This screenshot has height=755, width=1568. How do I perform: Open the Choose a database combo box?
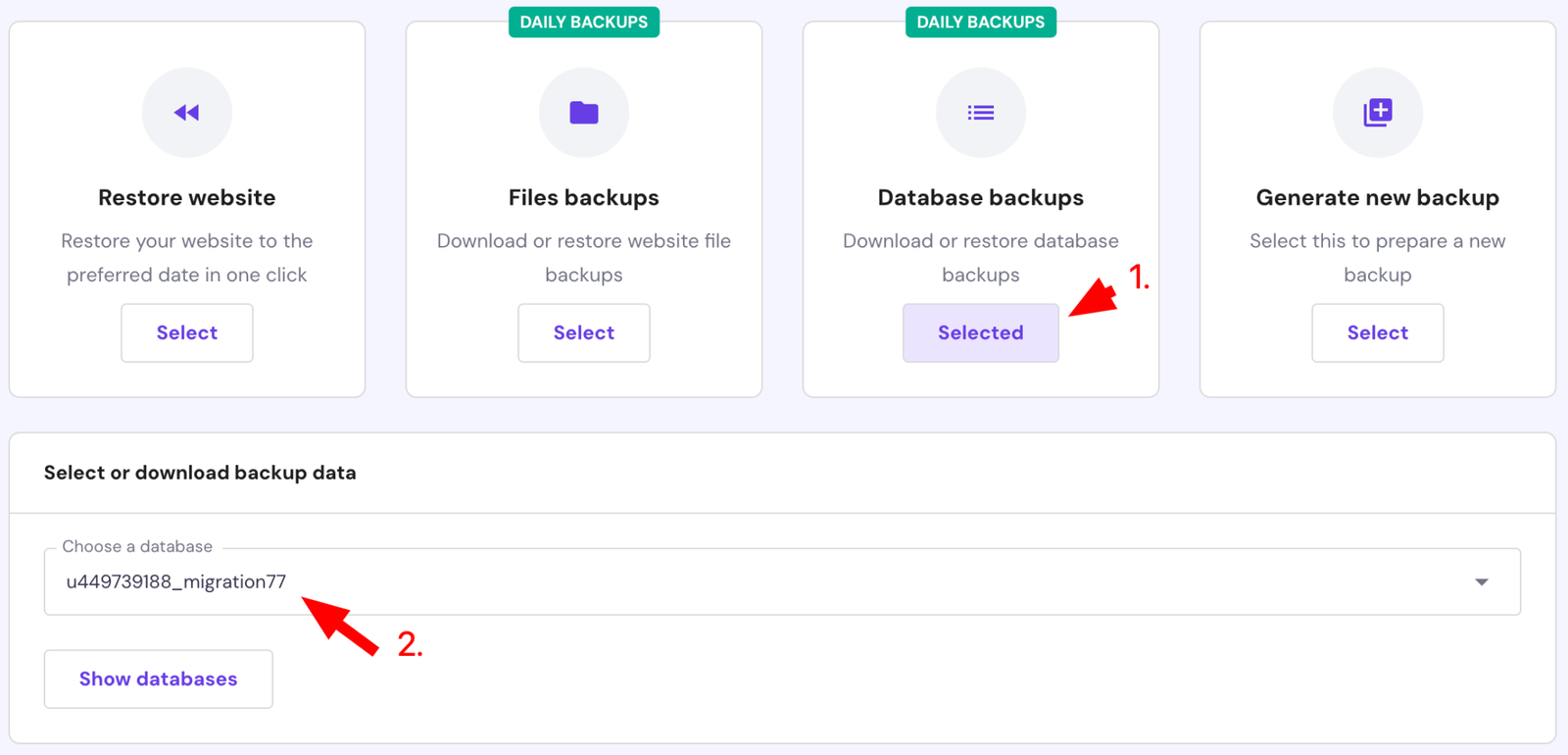(764, 581)
